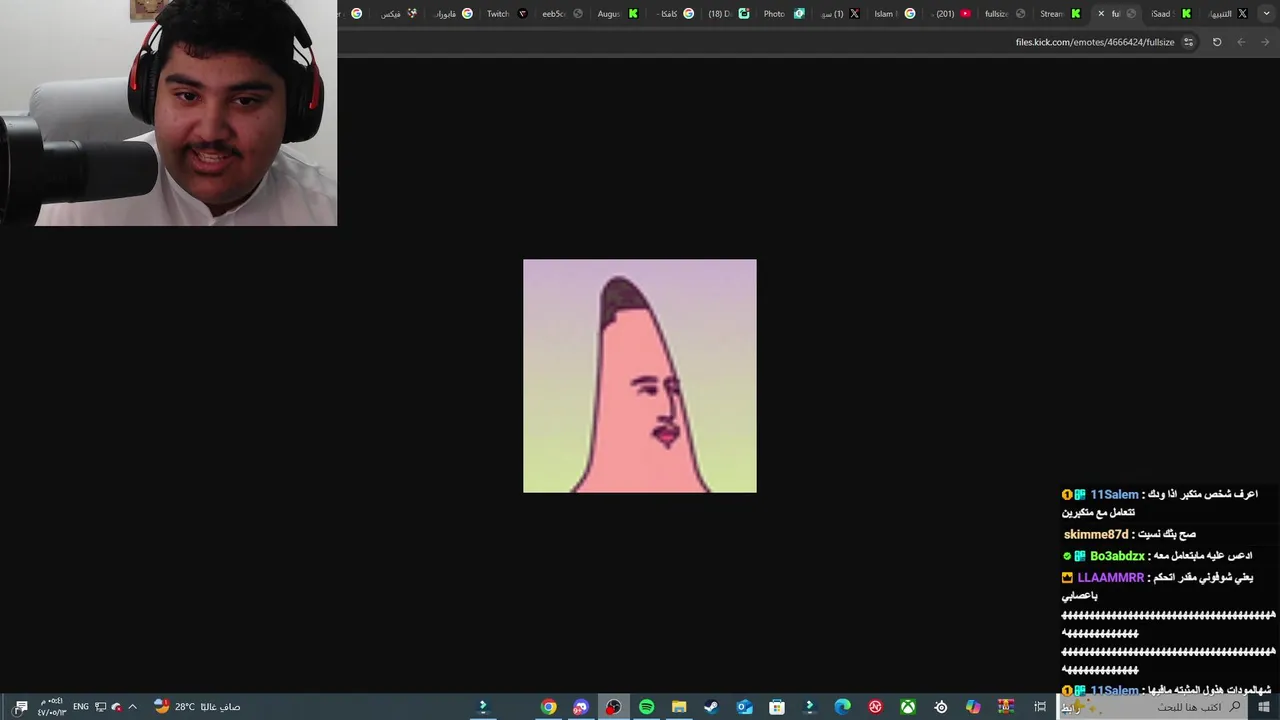This screenshot has height=720, width=1280.
Task: Expand the browser tab search dropdown
Action: pos(1266,13)
